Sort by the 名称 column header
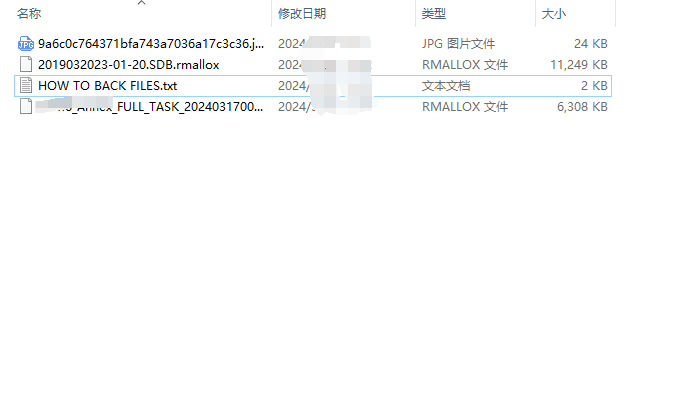The image size is (684, 408). click(29, 14)
